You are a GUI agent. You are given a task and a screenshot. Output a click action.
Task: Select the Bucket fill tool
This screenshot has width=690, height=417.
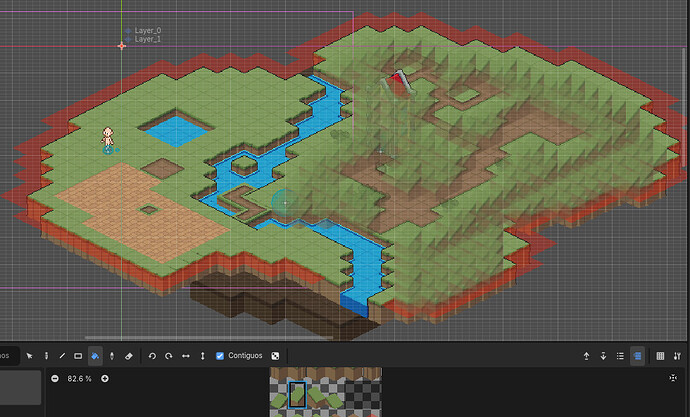coord(95,356)
